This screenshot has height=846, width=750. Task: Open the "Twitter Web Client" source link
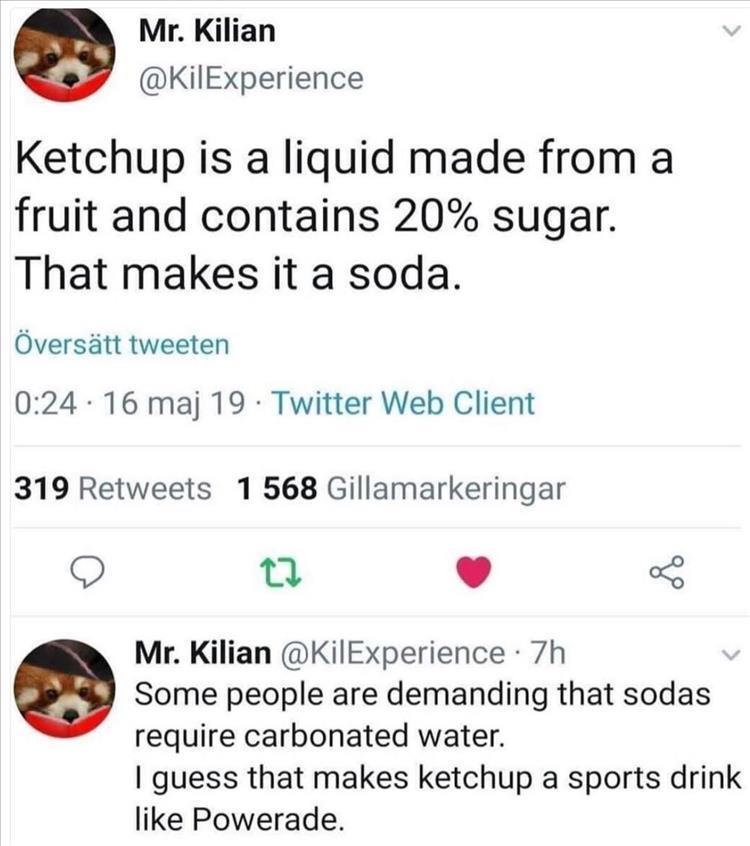pyautogui.click(x=403, y=404)
